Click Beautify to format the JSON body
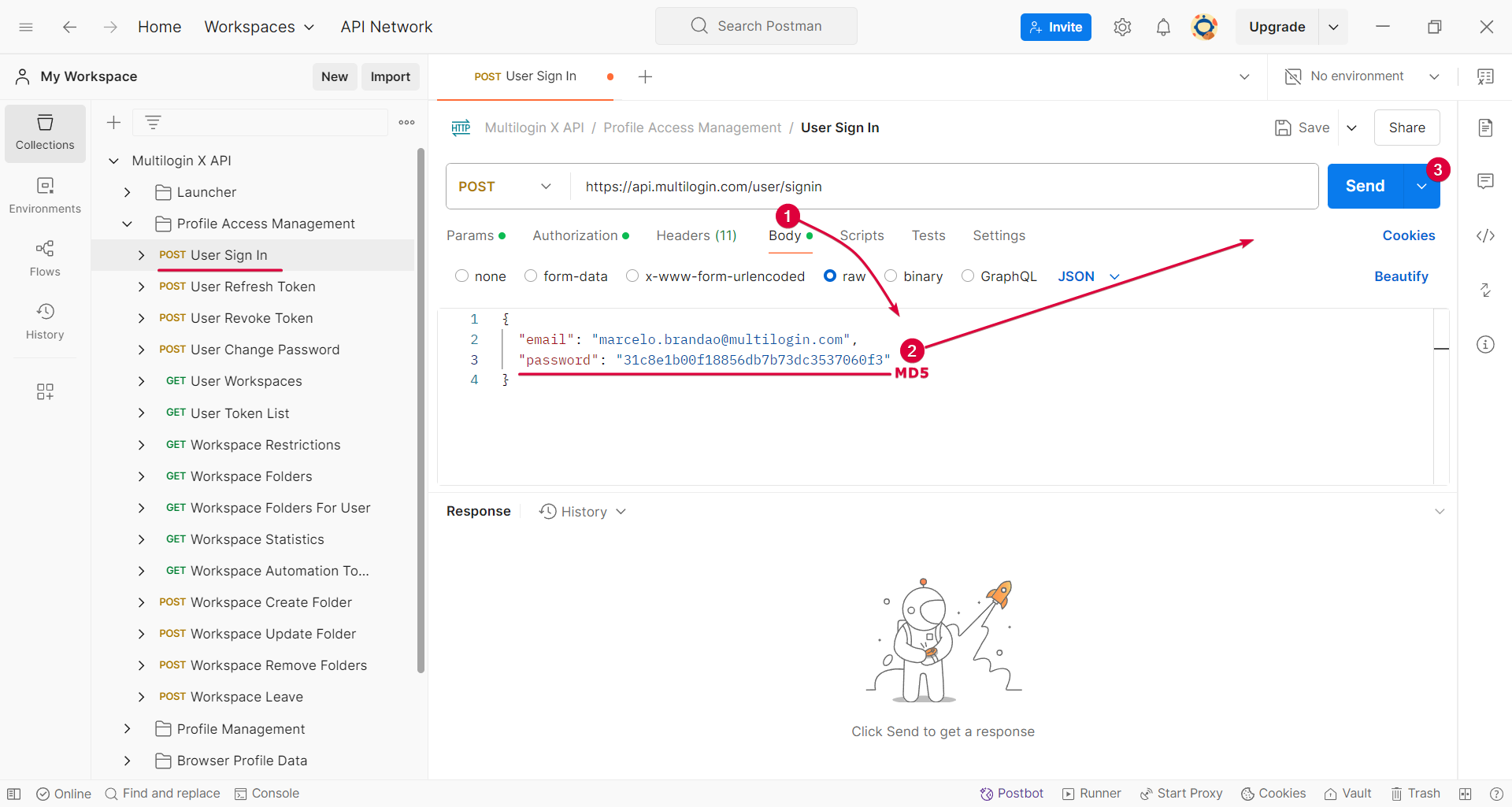Image resolution: width=1512 pixels, height=807 pixels. pos(1401,276)
